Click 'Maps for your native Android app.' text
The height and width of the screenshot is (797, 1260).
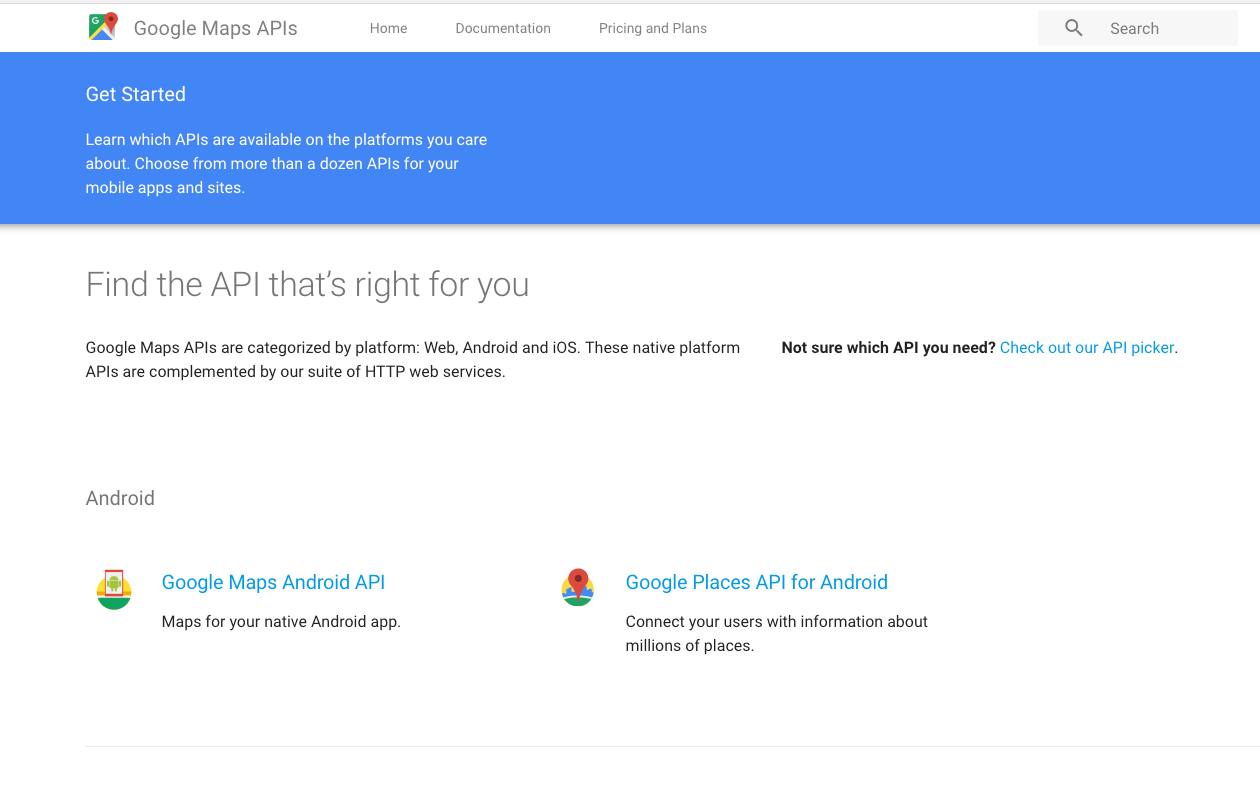tap(281, 622)
